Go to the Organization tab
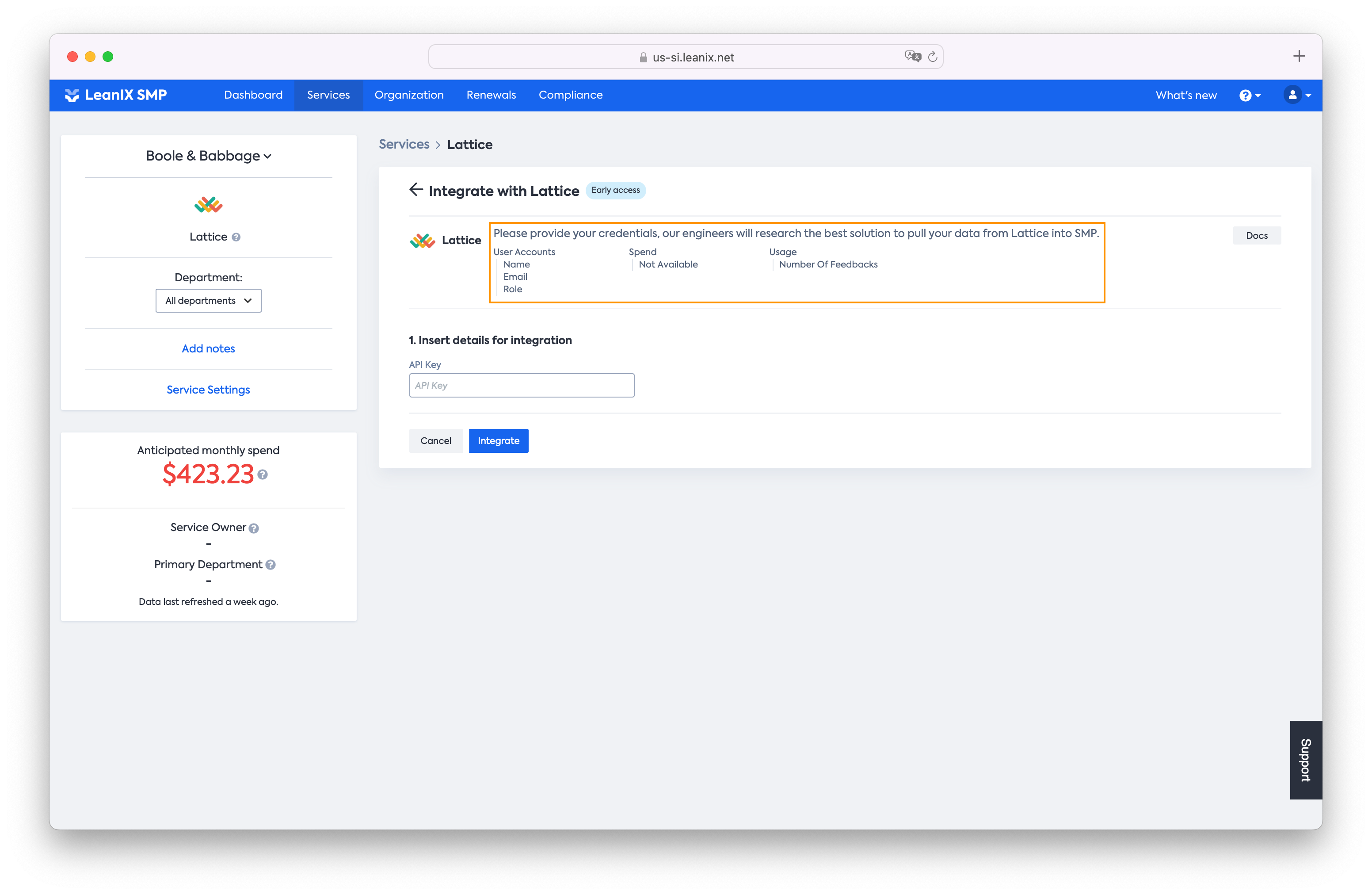Screen dimensions: 1372x895 [409, 95]
